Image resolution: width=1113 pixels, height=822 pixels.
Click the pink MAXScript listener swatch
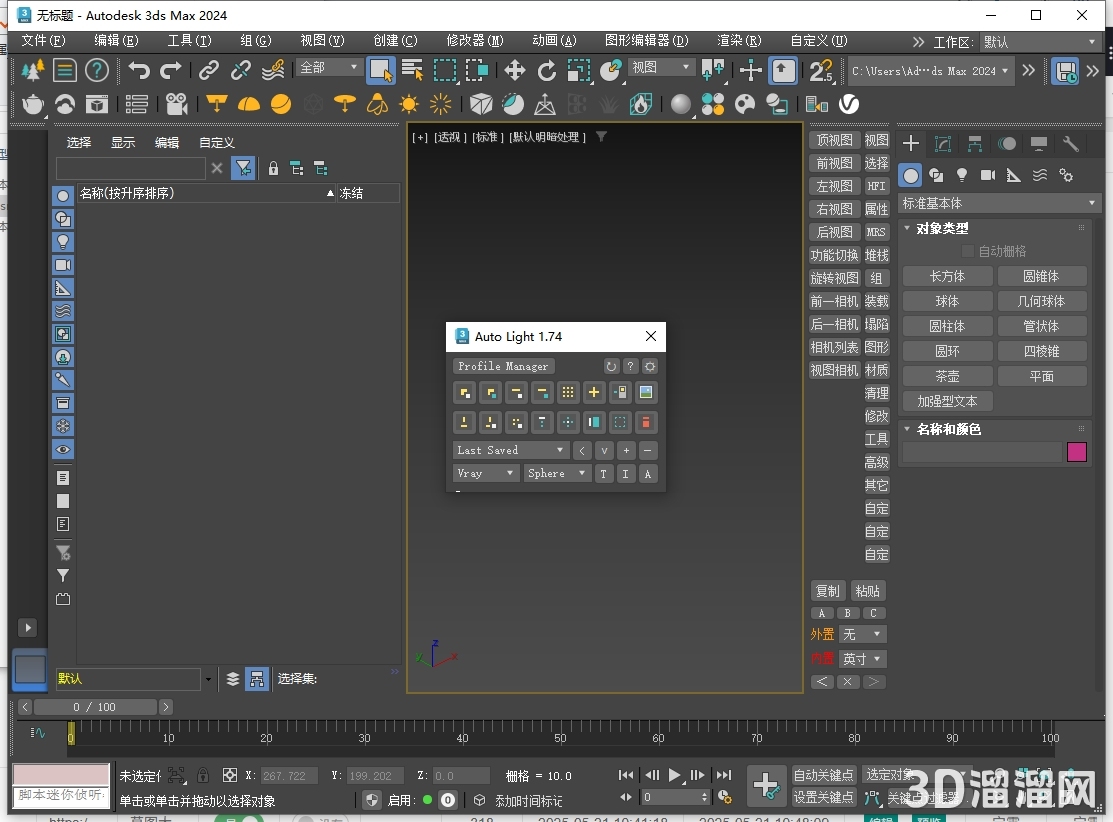(x=61, y=774)
